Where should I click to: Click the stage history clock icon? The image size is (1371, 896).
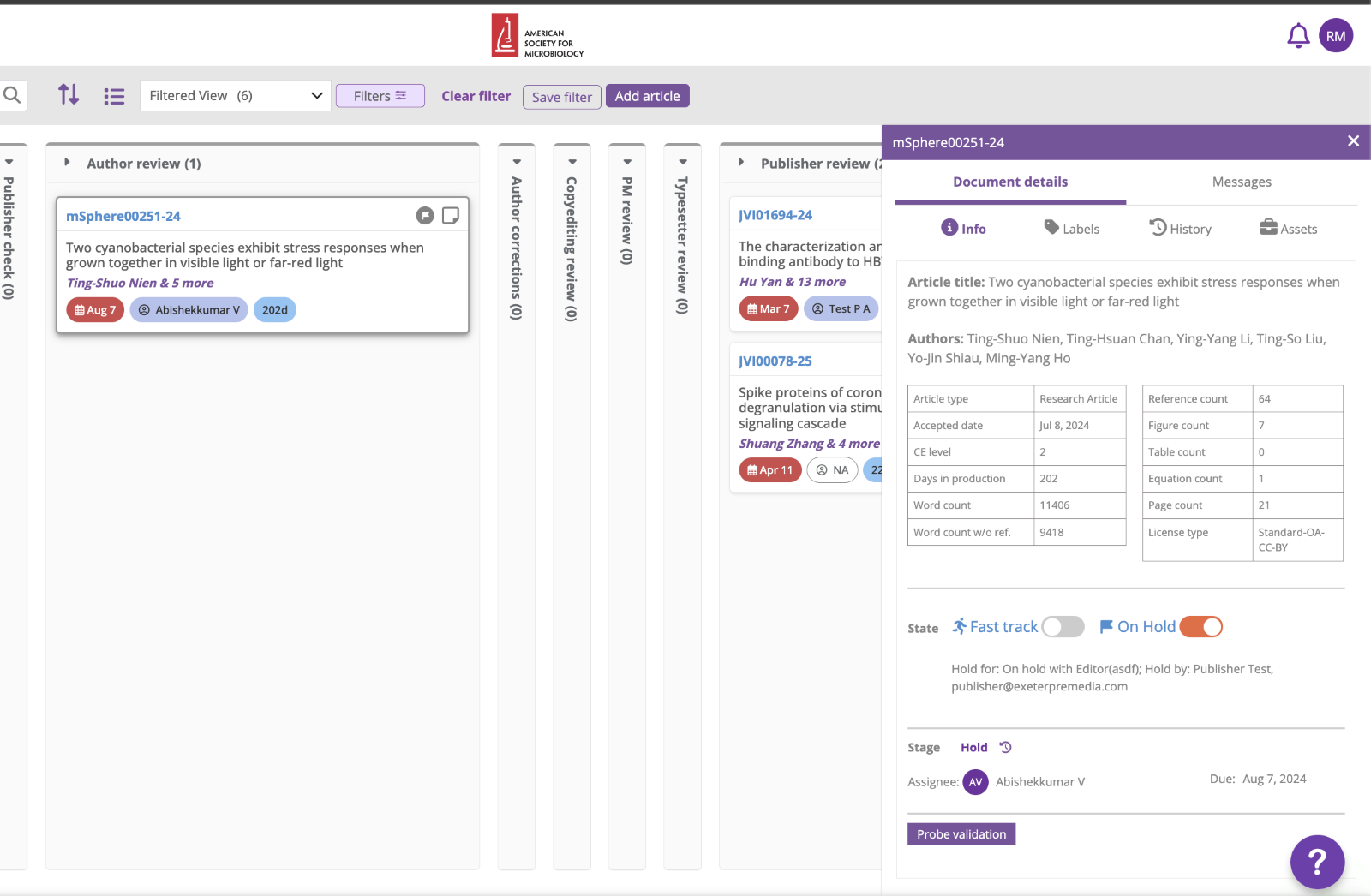(1006, 747)
